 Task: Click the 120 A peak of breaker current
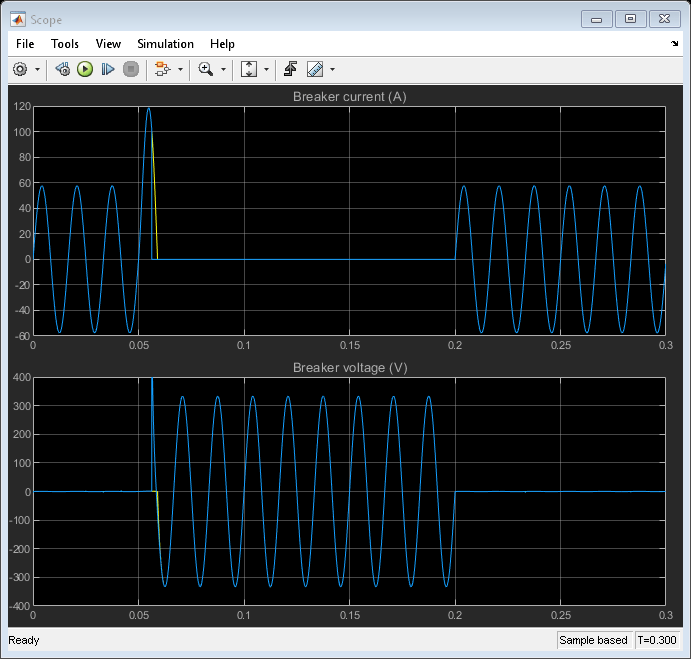[149, 109]
